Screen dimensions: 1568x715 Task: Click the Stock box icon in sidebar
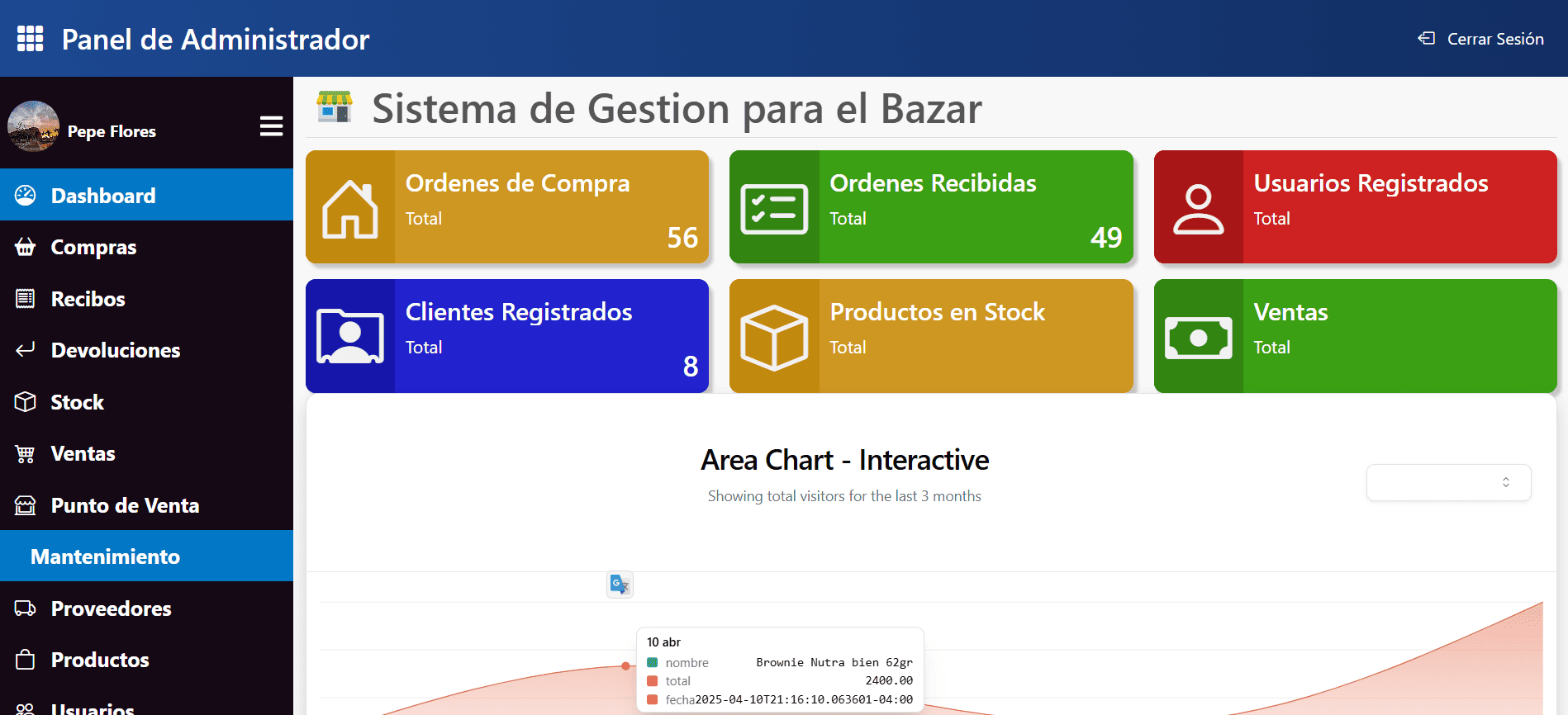click(26, 401)
